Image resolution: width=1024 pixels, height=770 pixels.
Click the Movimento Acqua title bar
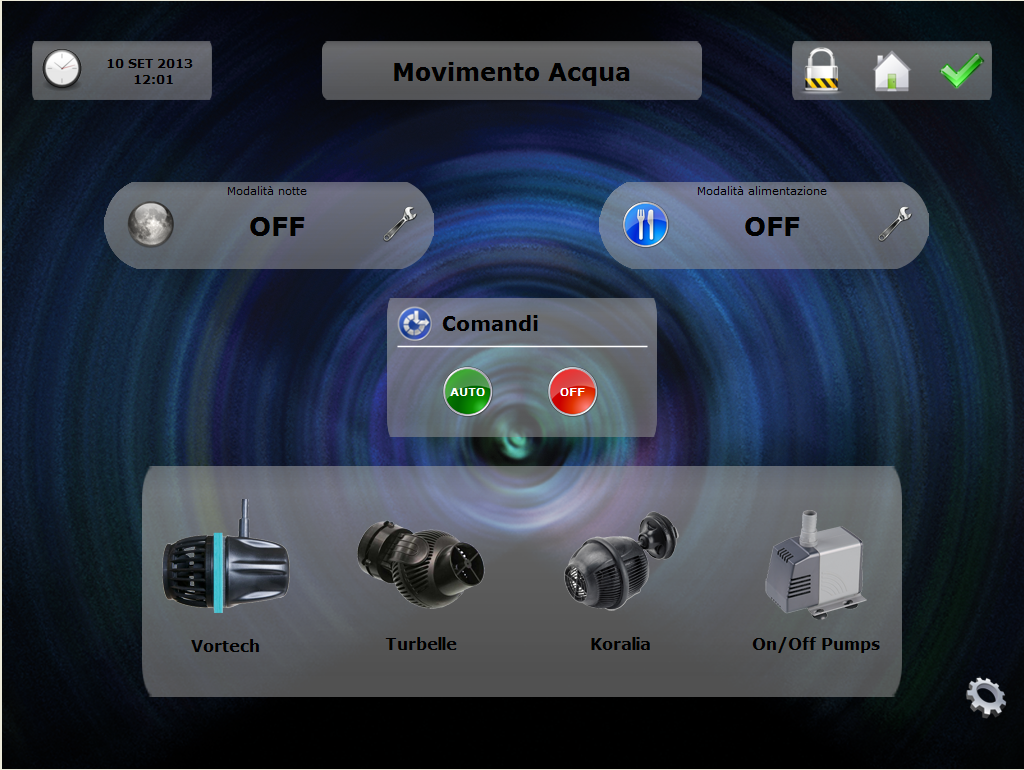click(512, 71)
